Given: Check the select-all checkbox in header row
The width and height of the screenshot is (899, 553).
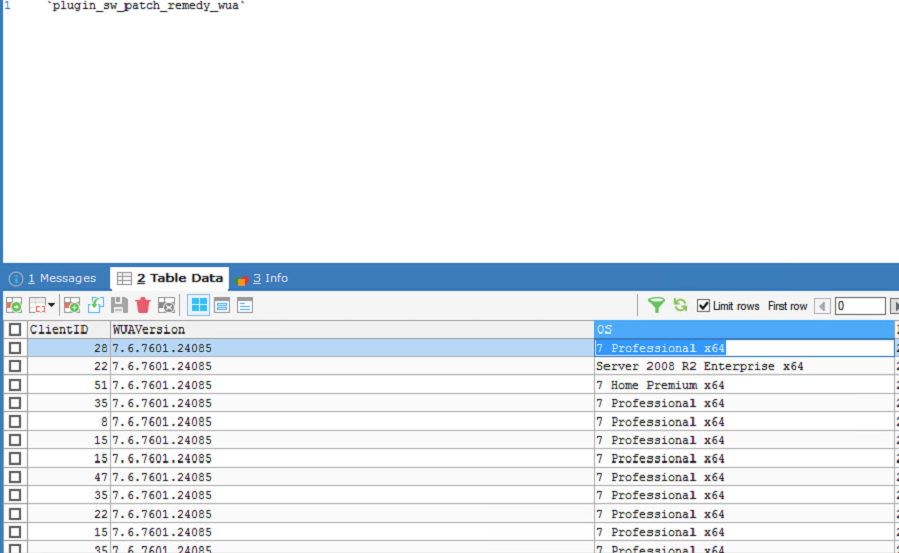Looking at the screenshot, I should [x=15, y=329].
